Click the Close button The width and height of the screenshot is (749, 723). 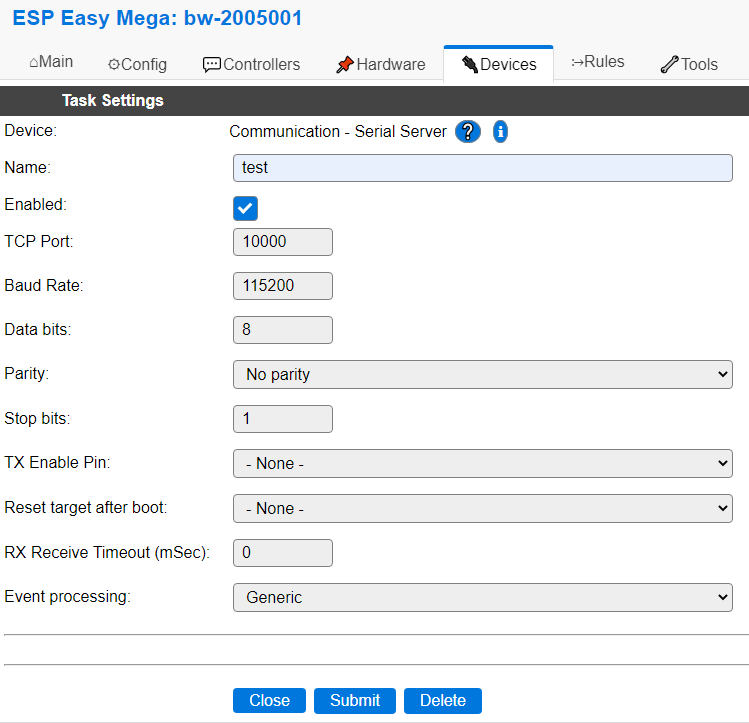269,701
